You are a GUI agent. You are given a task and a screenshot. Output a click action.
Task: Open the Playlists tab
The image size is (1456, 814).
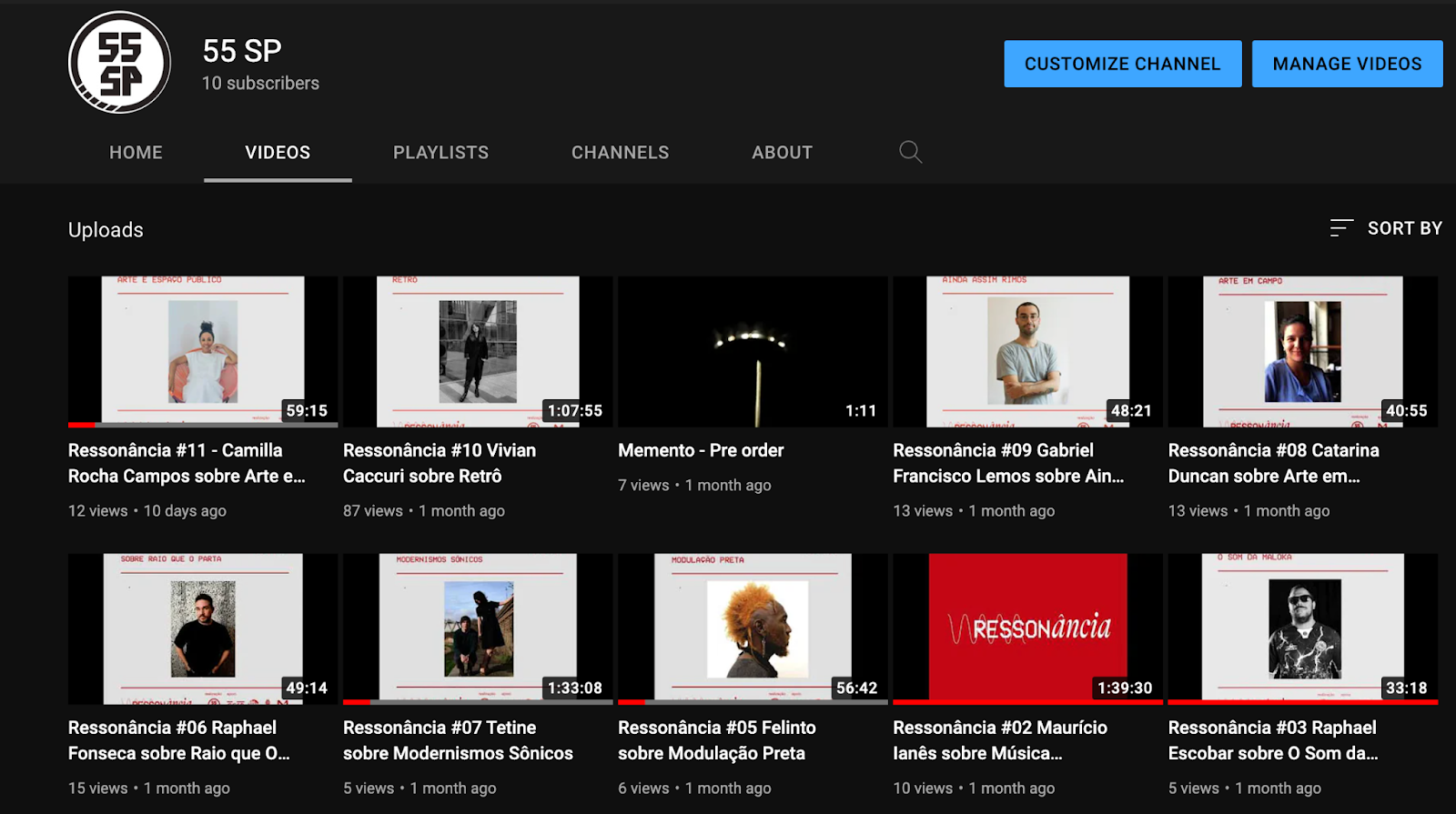point(440,153)
